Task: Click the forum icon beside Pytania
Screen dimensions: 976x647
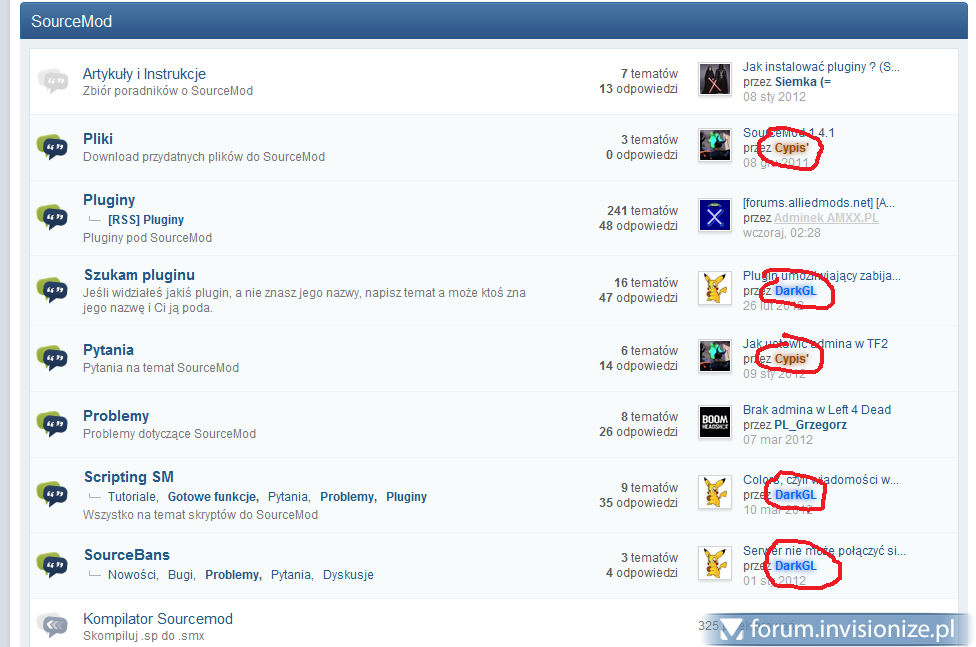Action: tap(53, 358)
